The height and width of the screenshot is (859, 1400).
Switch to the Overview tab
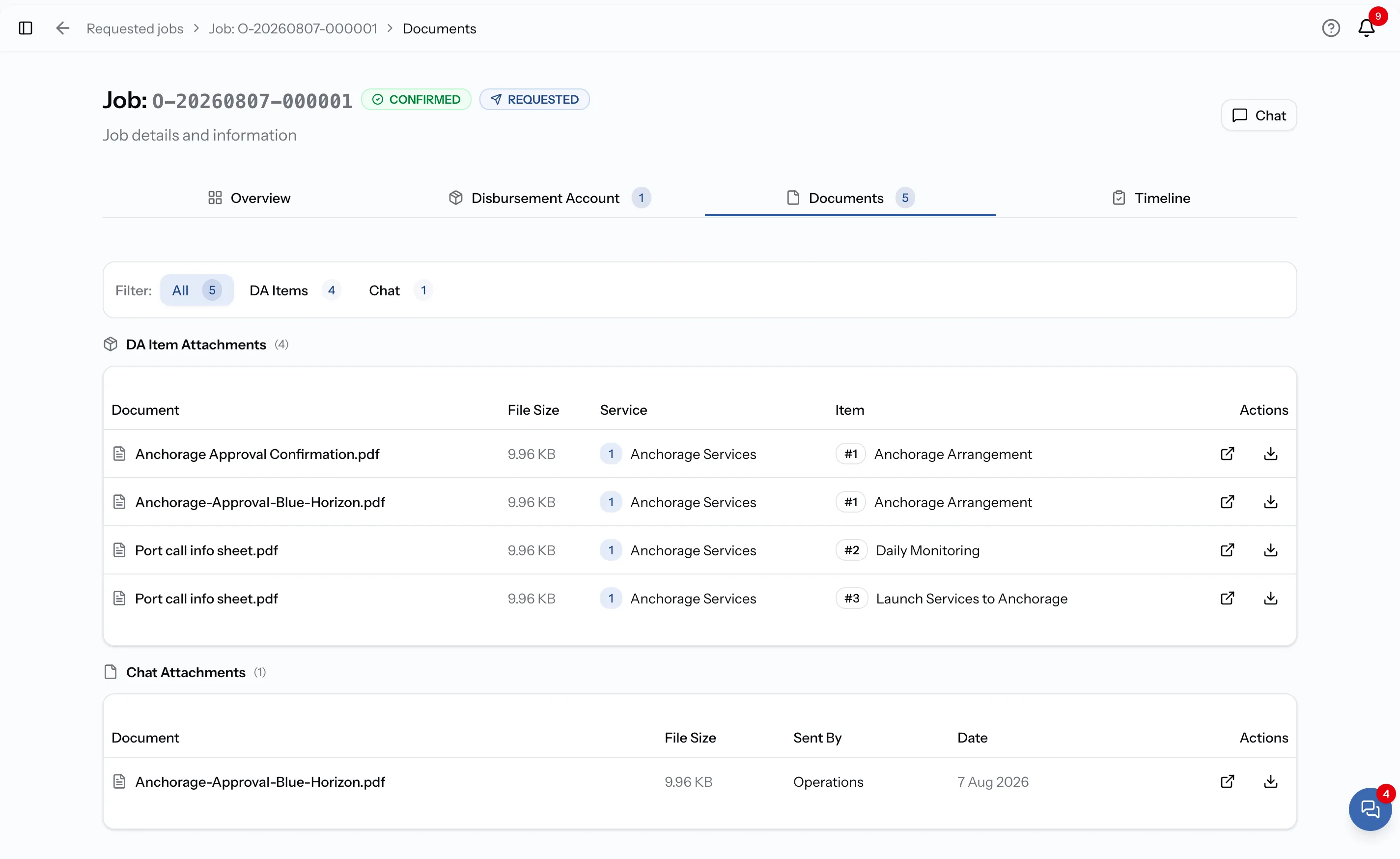[x=249, y=198]
